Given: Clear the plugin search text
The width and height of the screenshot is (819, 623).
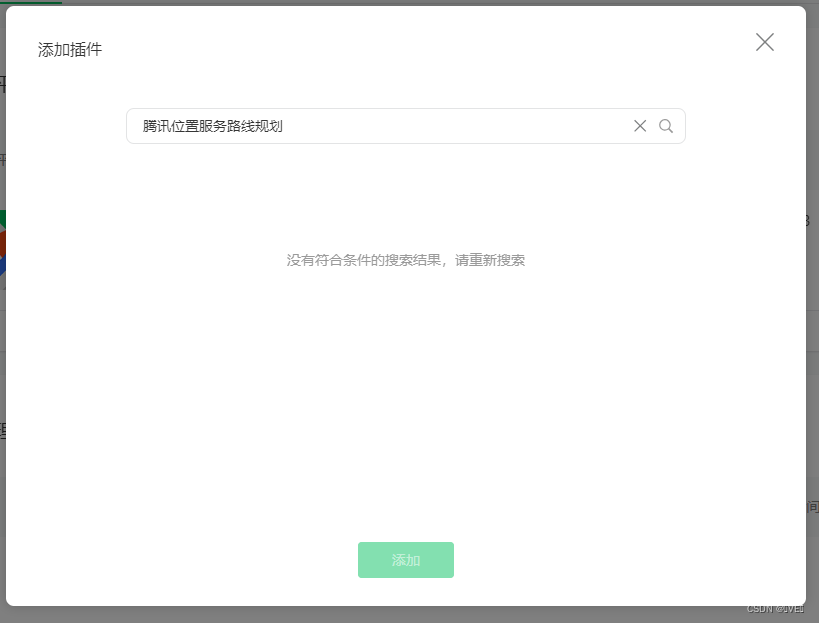Looking at the screenshot, I should 640,126.
